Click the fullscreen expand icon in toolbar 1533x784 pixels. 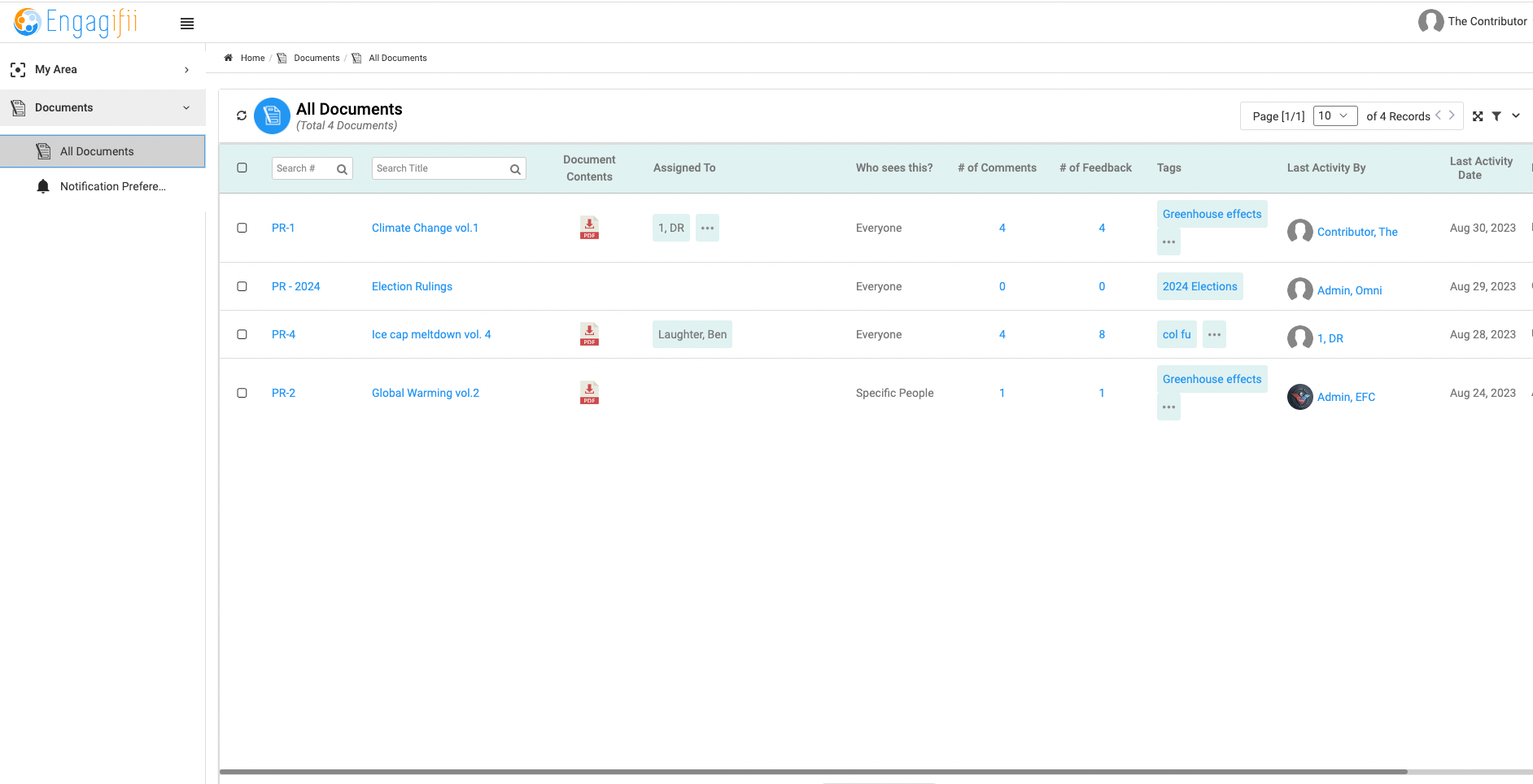[x=1478, y=116]
